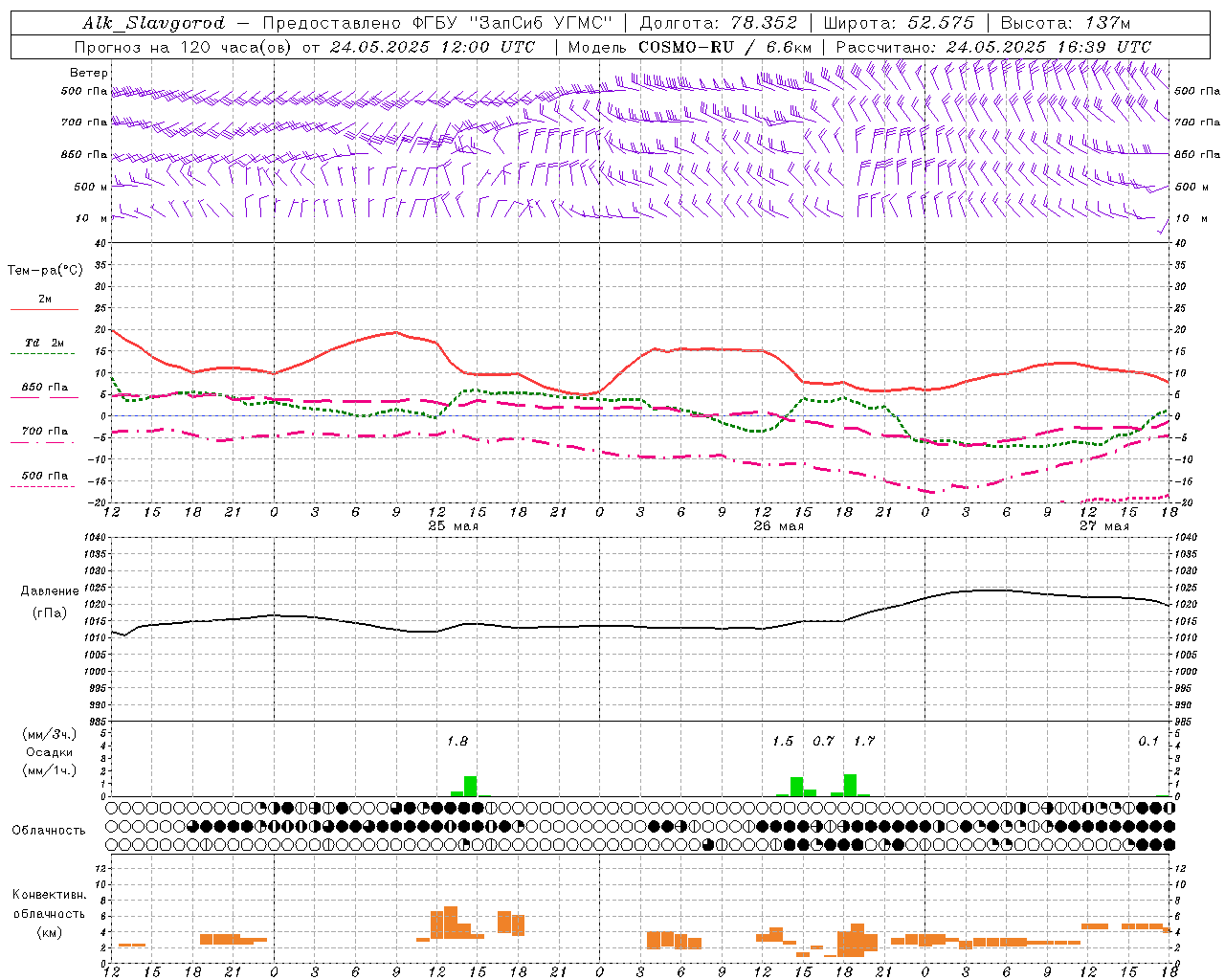Click the Облачность cloud cover label
The image size is (1225, 980).
(x=49, y=830)
